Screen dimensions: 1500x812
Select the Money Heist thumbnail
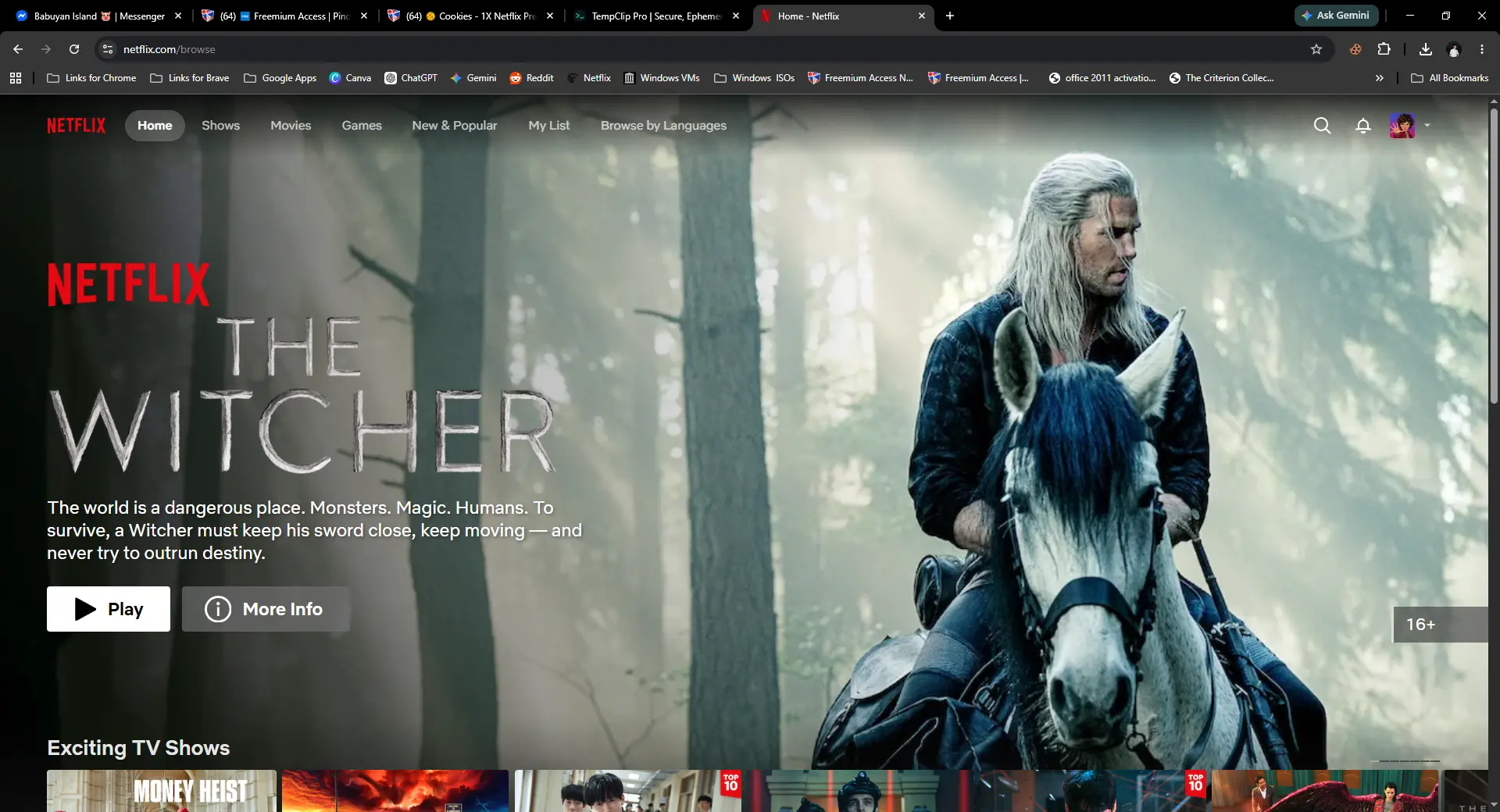point(162,791)
